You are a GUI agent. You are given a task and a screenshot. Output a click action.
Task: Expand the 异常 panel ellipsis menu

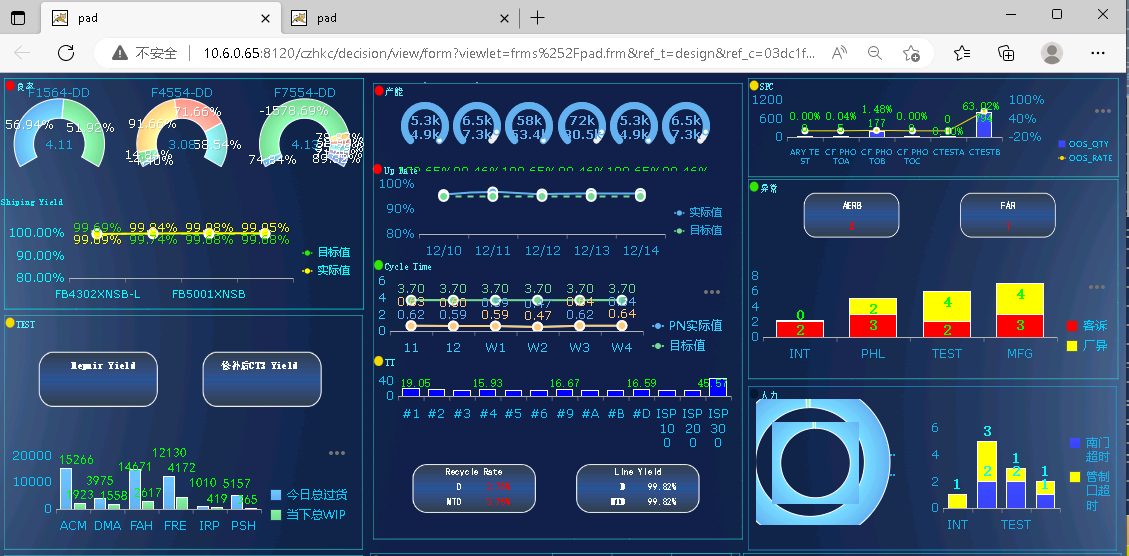(x=1097, y=287)
